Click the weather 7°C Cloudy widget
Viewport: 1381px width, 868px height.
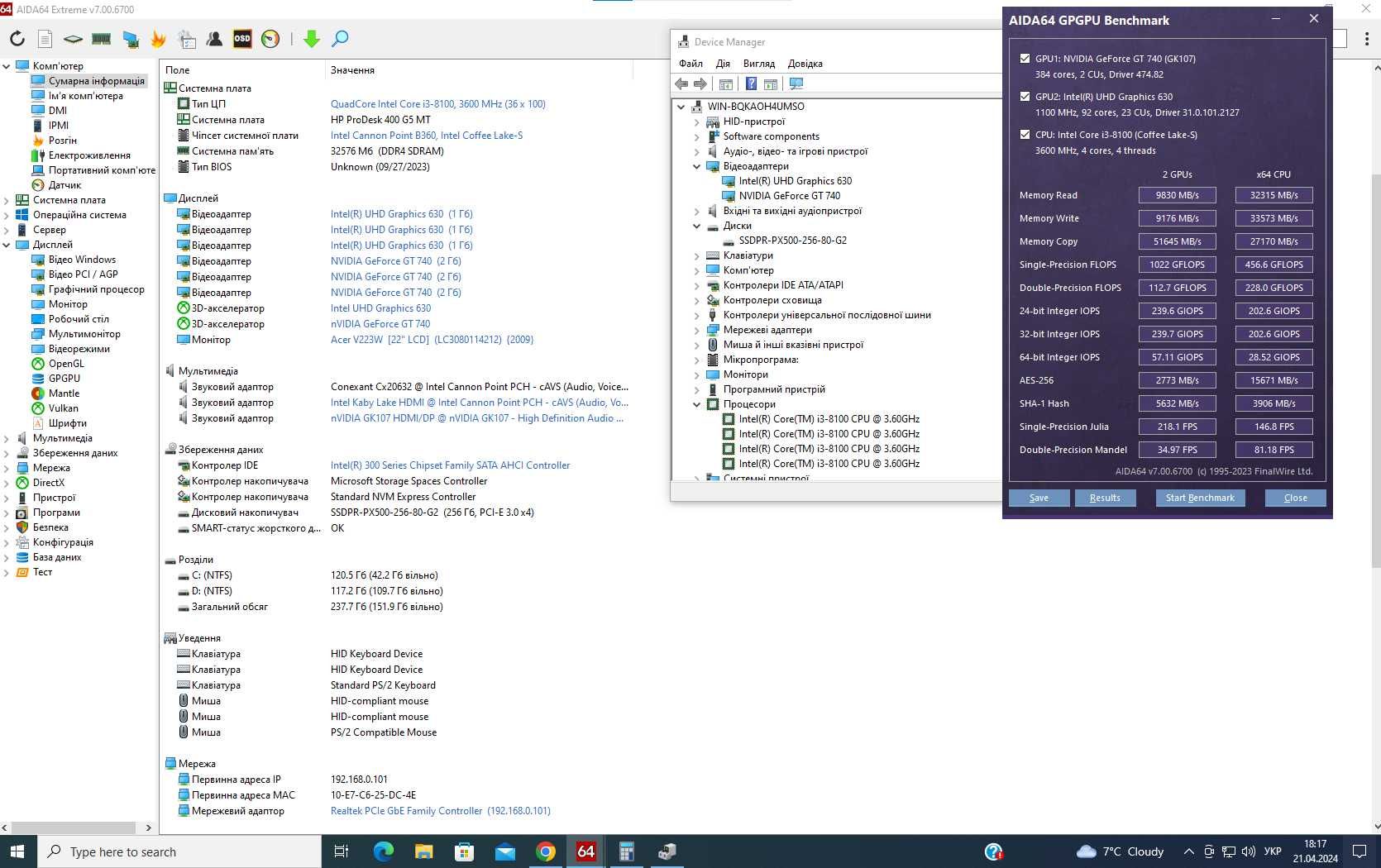click(x=1120, y=851)
